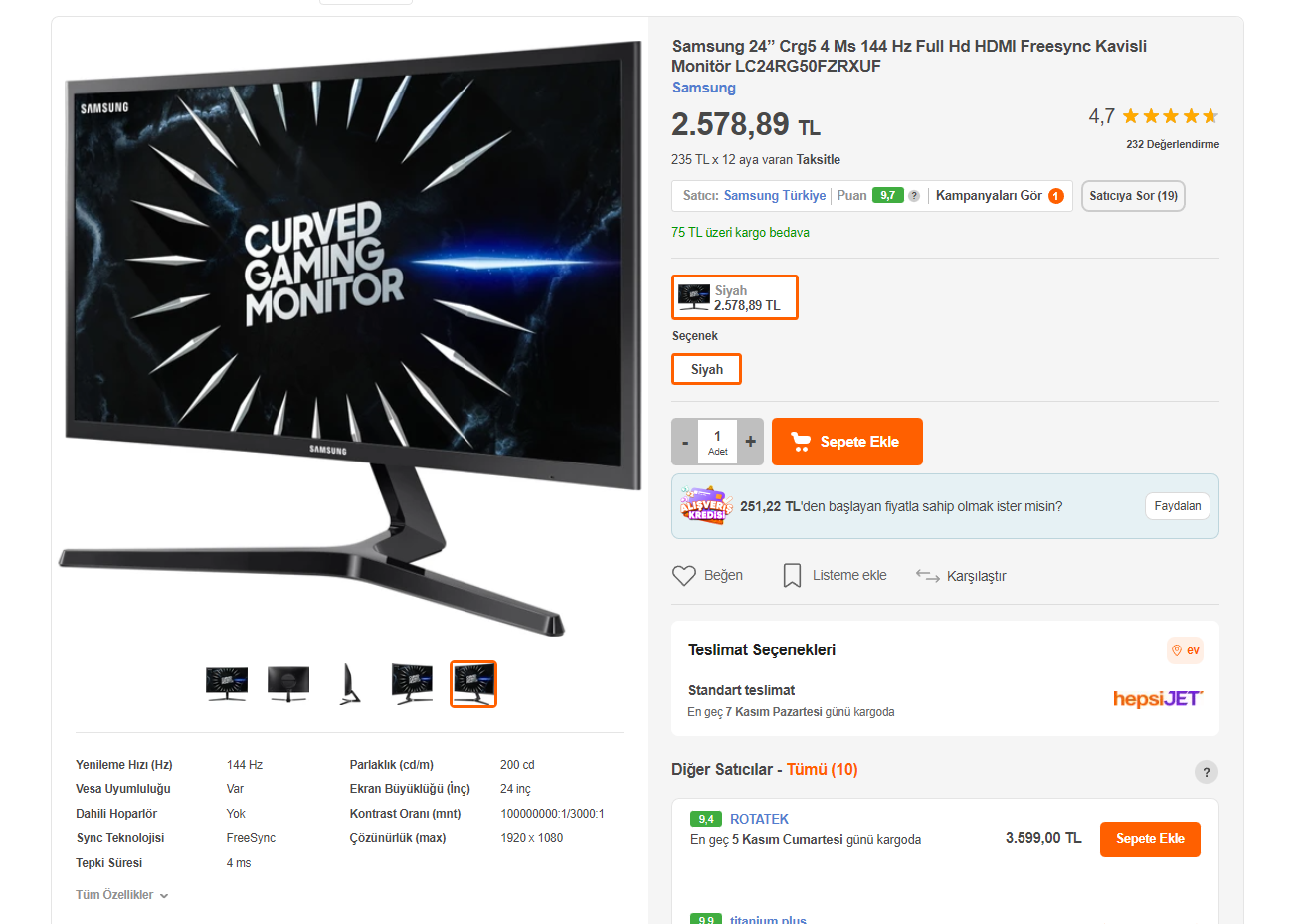Click the ev location pin icon
The image size is (1303, 924).
click(x=1177, y=650)
